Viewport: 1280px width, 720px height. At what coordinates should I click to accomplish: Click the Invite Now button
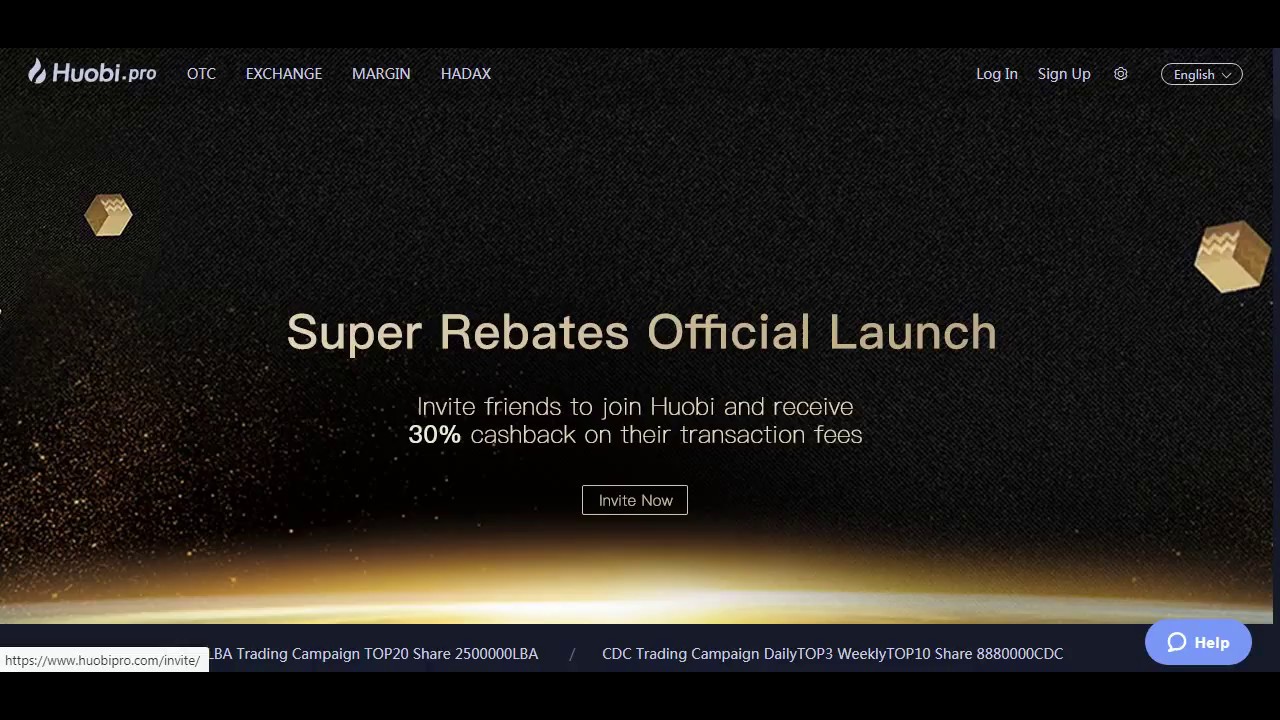pyautogui.click(x=635, y=500)
